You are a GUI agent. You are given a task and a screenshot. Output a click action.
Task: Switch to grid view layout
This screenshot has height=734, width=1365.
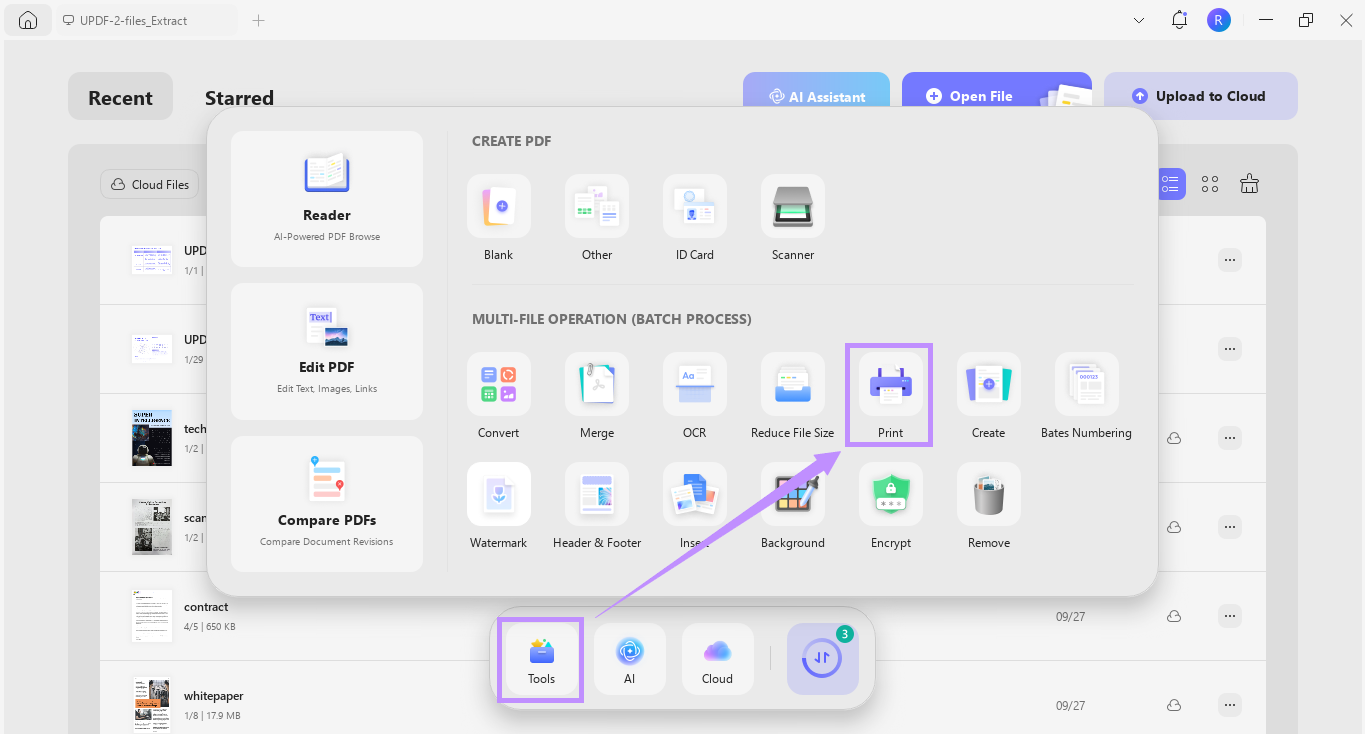point(1210,184)
